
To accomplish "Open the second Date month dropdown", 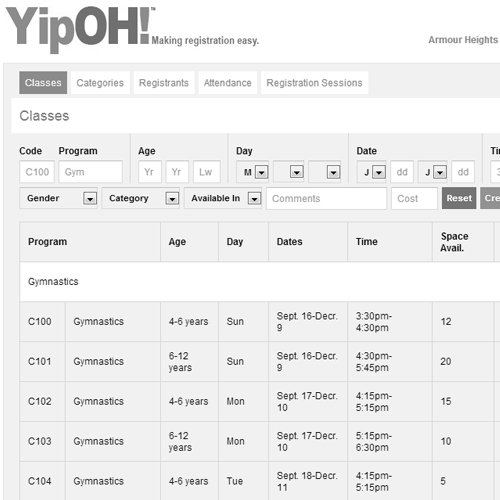I will click(x=433, y=172).
